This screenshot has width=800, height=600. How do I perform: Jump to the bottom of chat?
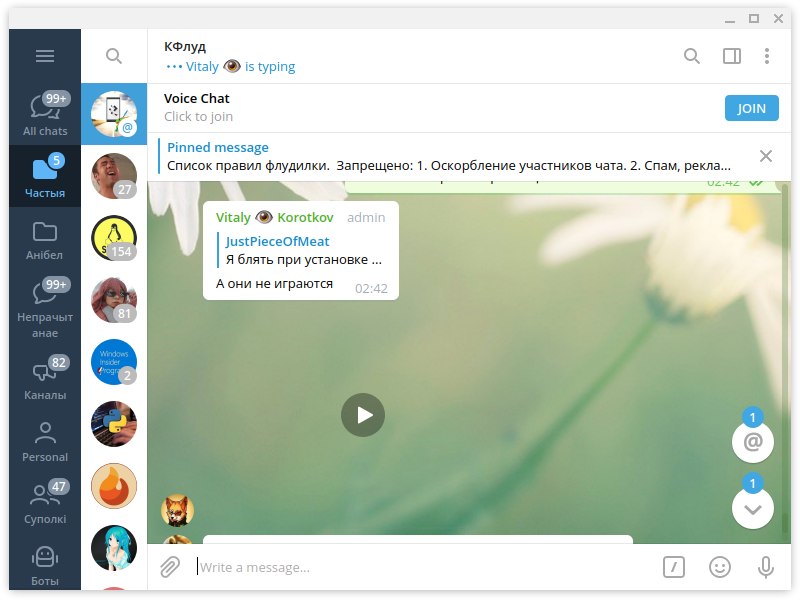tap(753, 508)
